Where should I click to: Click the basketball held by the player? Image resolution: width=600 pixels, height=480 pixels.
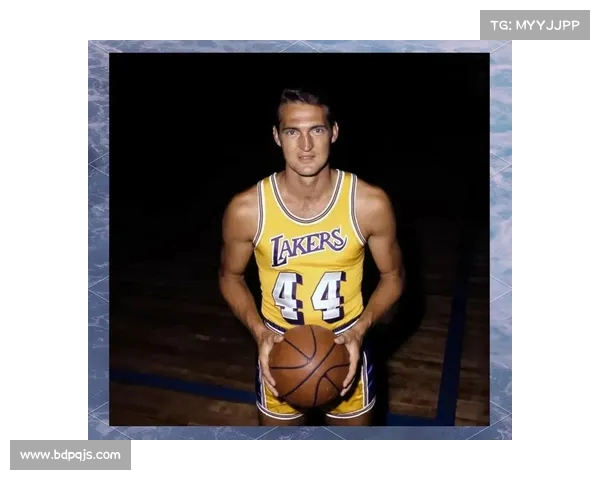[309, 365]
